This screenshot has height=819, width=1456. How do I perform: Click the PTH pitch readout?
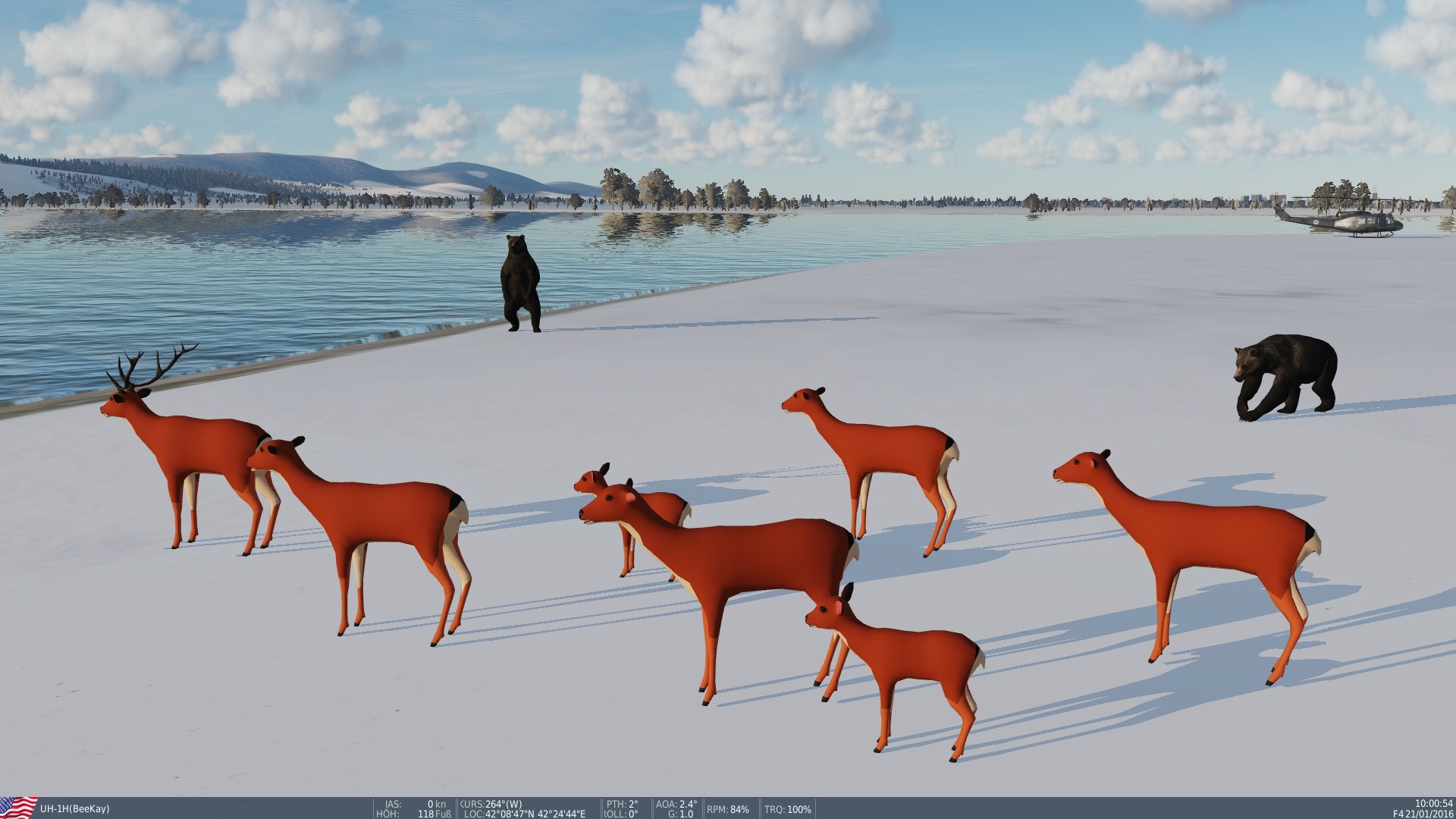click(x=622, y=804)
